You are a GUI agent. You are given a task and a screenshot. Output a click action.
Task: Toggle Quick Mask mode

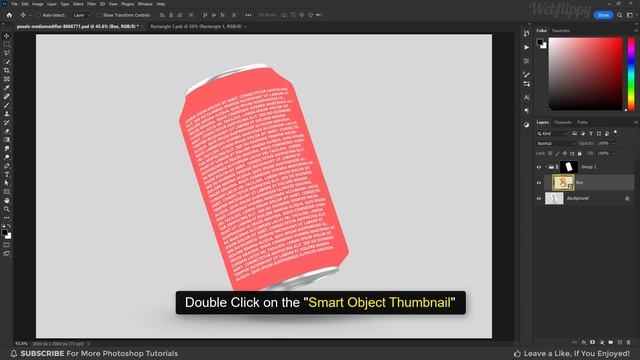point(7,245)
